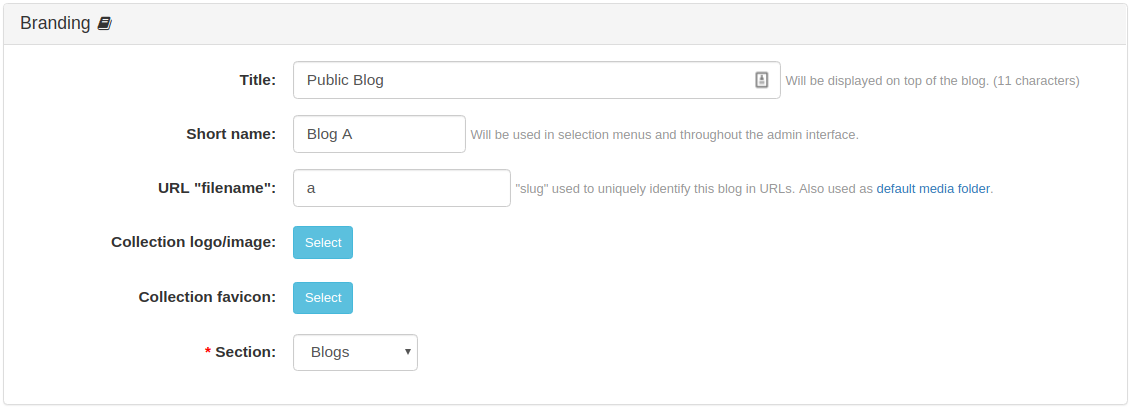This screenshot has height=408, width=1131.
Task: Click the Short name: label
Action: [231, 134]
